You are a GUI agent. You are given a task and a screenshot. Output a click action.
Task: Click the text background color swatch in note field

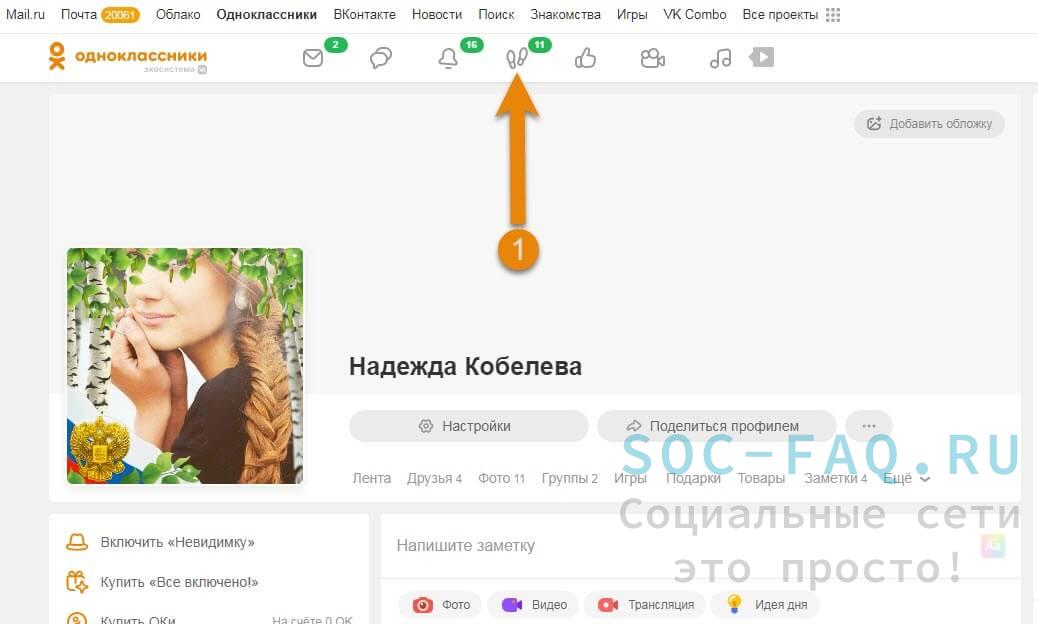point(992,545)
